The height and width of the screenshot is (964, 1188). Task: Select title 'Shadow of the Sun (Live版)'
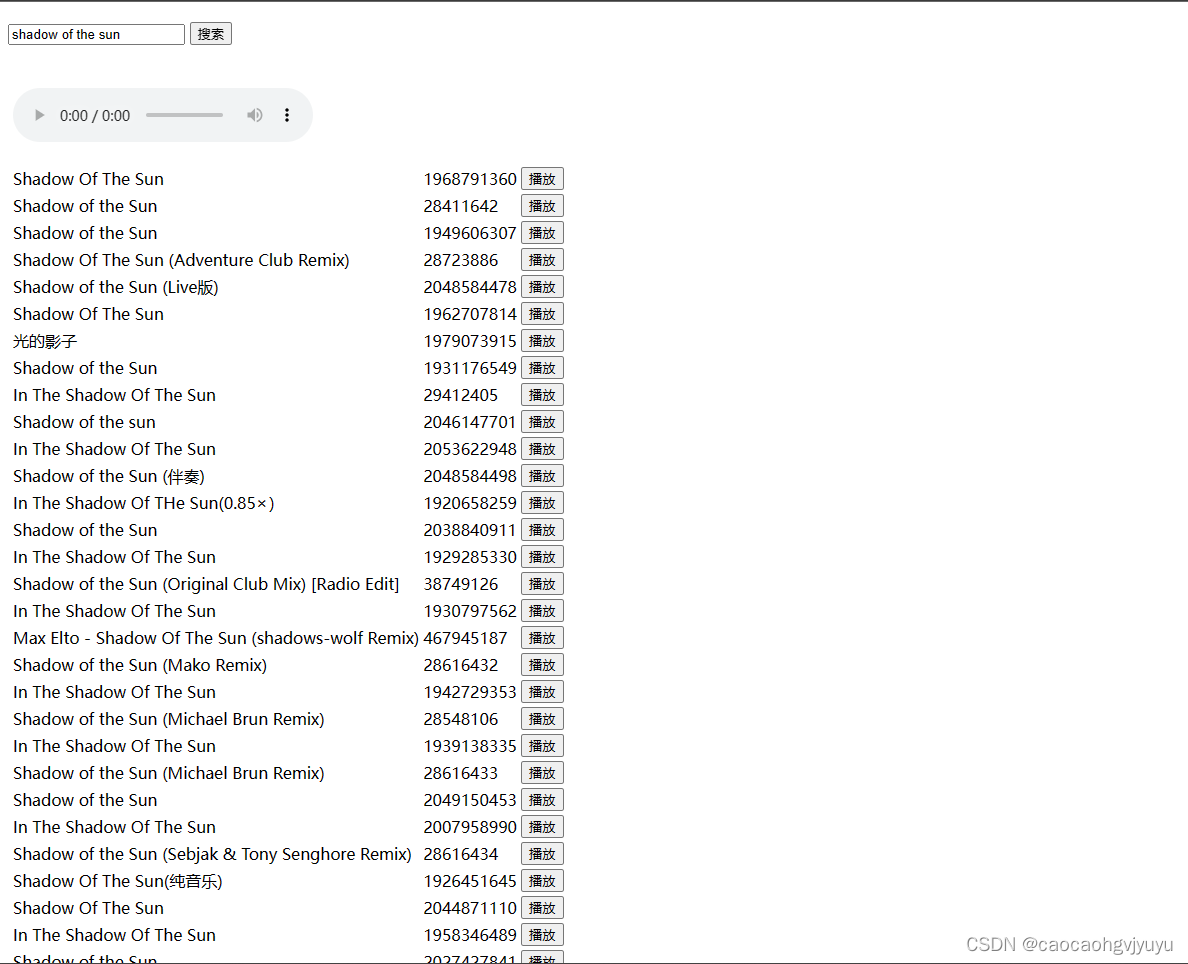tap(115, 287)
